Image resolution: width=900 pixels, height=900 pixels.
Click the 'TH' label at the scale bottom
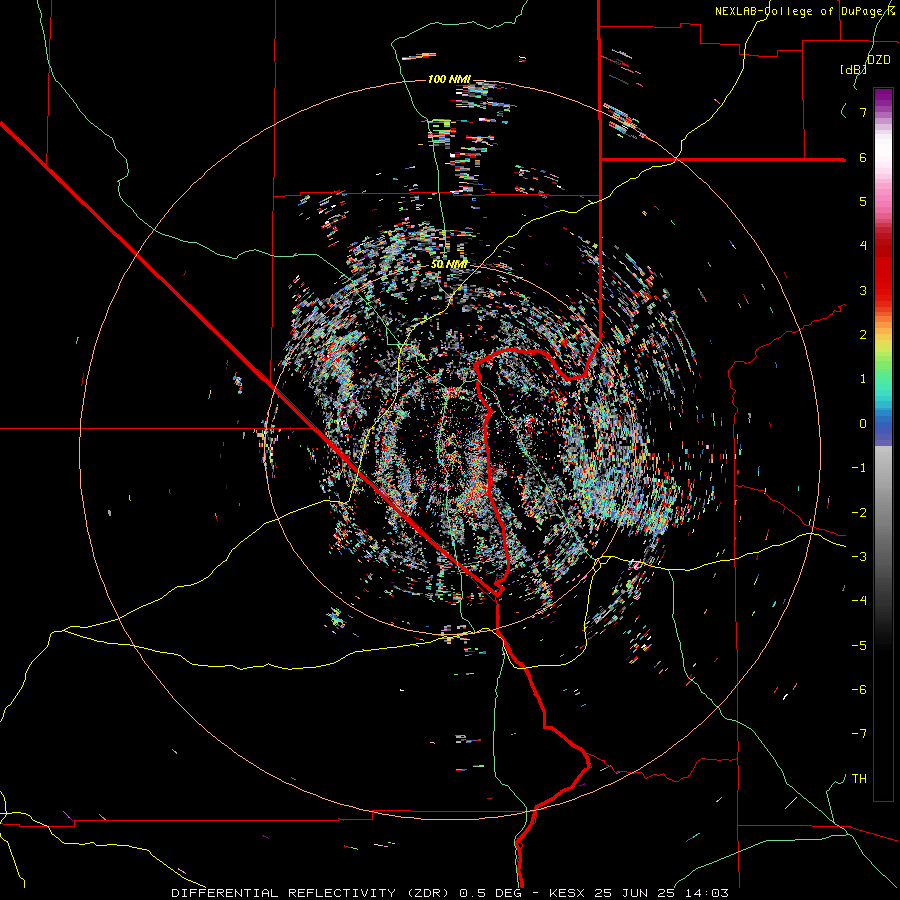pos(859,779)
